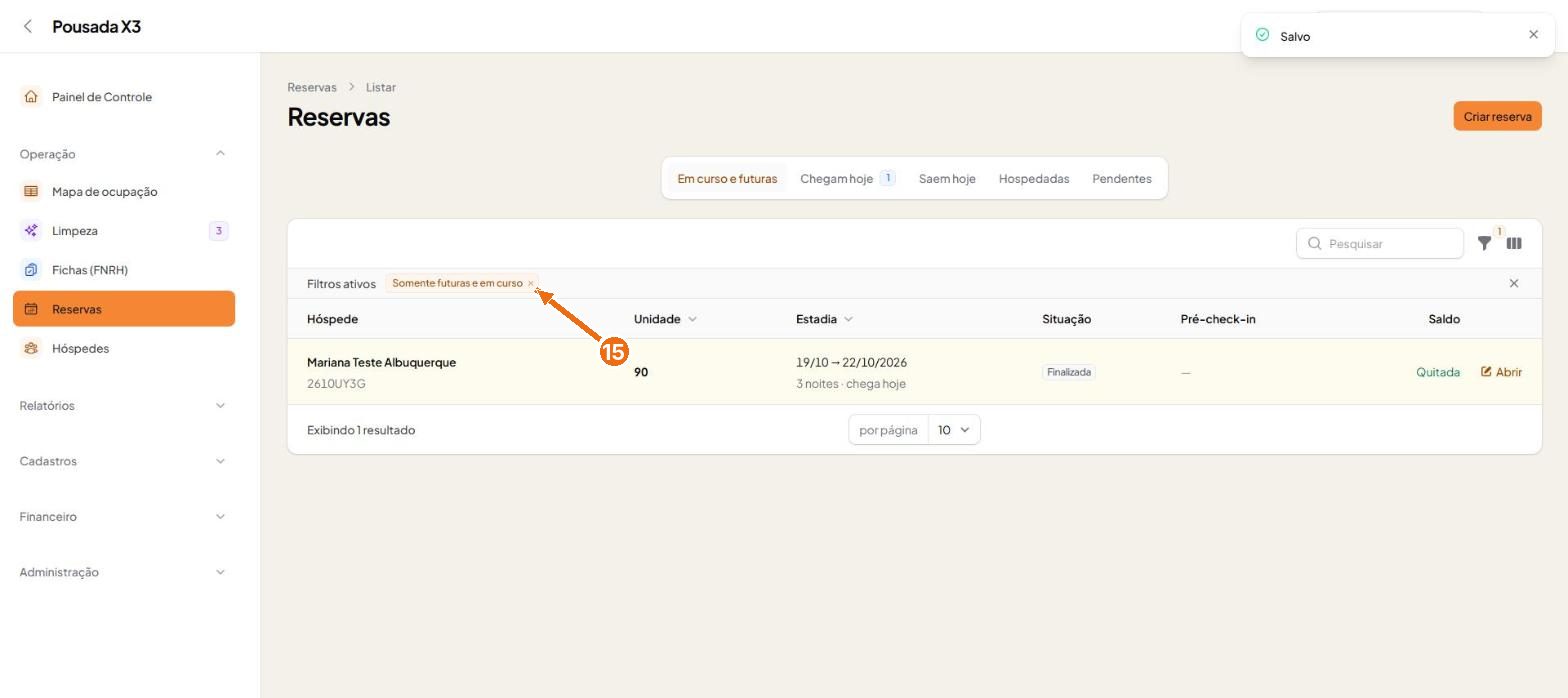Sort by the Estadia column
Image resolution: width=1568 pixels, height=698 pixels.
(824, 319)
